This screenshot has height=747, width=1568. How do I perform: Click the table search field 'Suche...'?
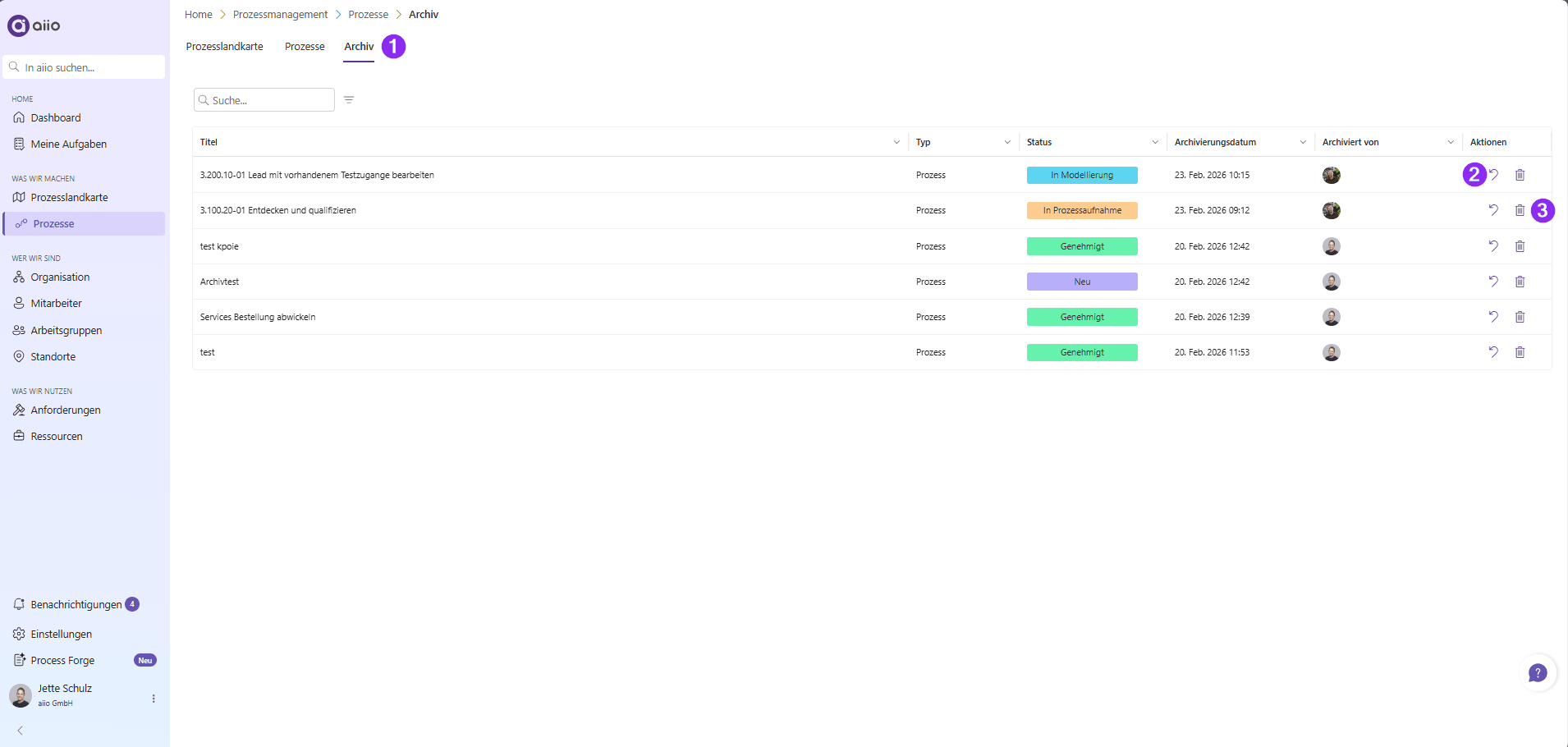pos(264,100)
